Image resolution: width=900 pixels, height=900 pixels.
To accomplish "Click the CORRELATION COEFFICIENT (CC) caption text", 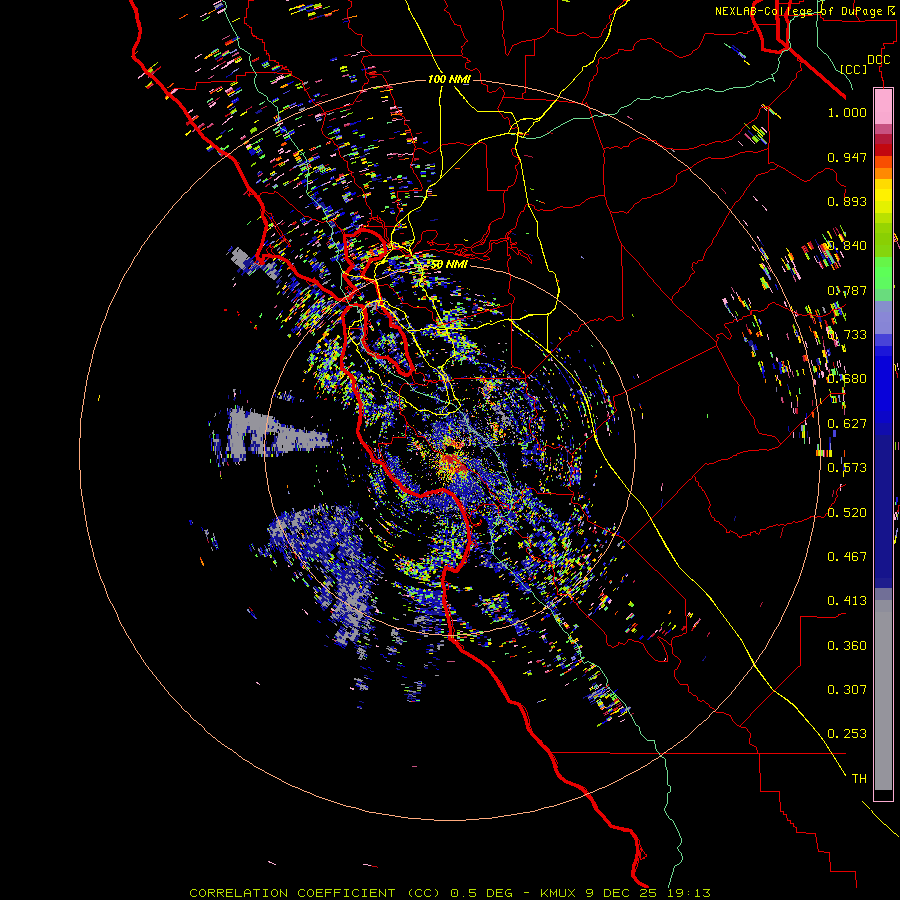I will [315, 893].
